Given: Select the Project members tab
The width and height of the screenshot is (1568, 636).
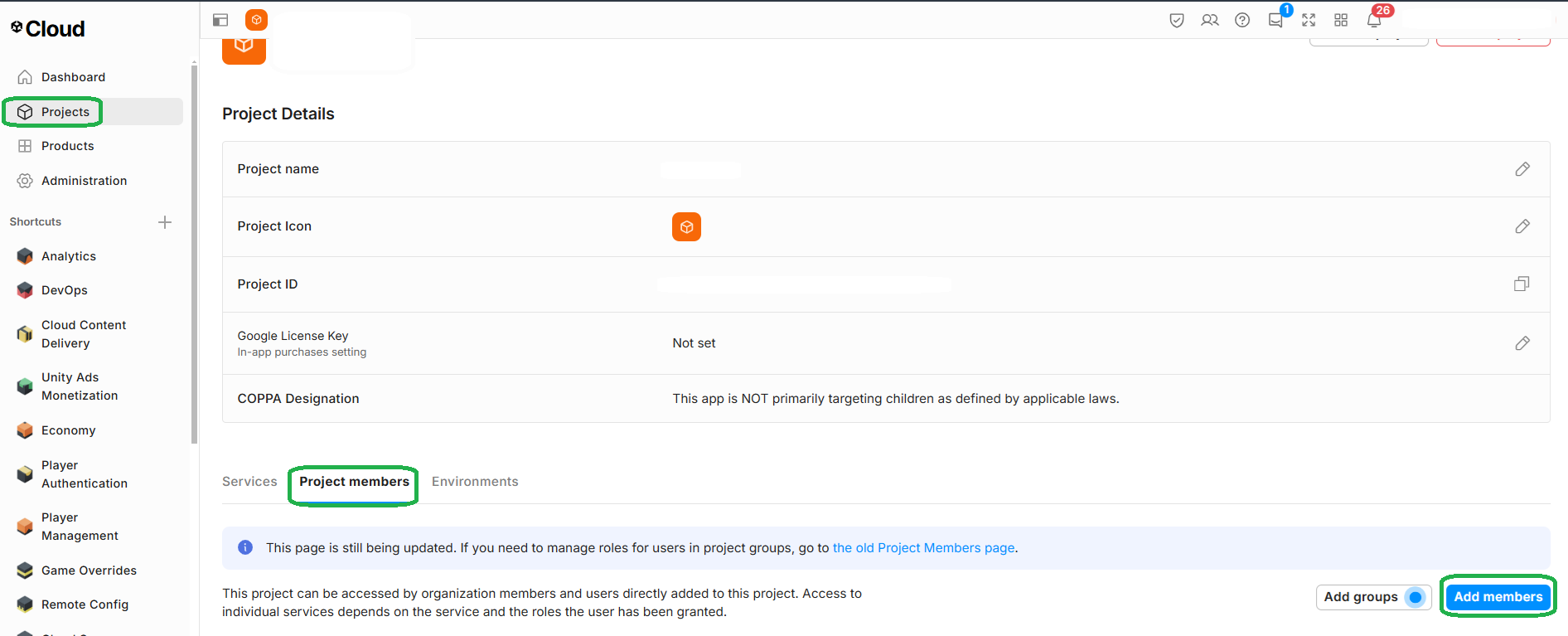Looking at the screenshot, I should [x=354, y=482].
